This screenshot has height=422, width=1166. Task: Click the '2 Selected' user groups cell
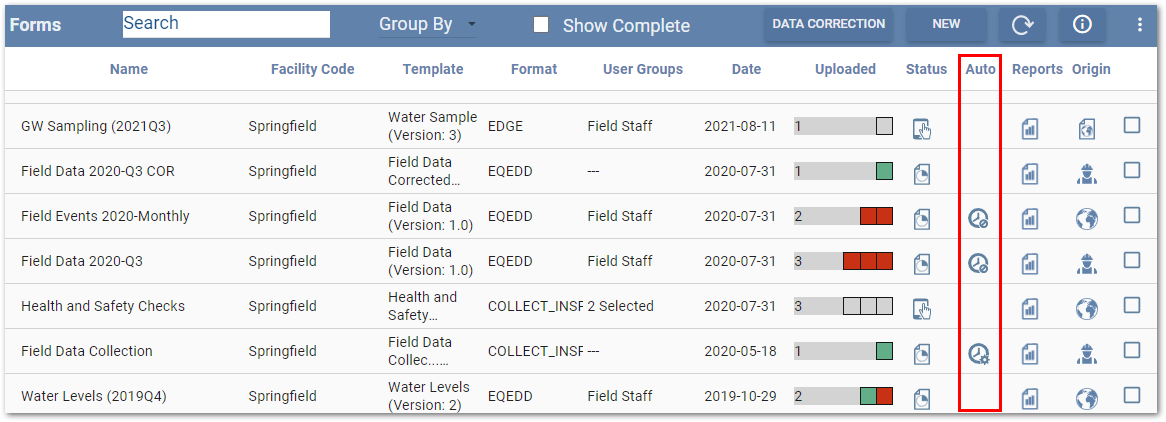(x=620, y=306)
